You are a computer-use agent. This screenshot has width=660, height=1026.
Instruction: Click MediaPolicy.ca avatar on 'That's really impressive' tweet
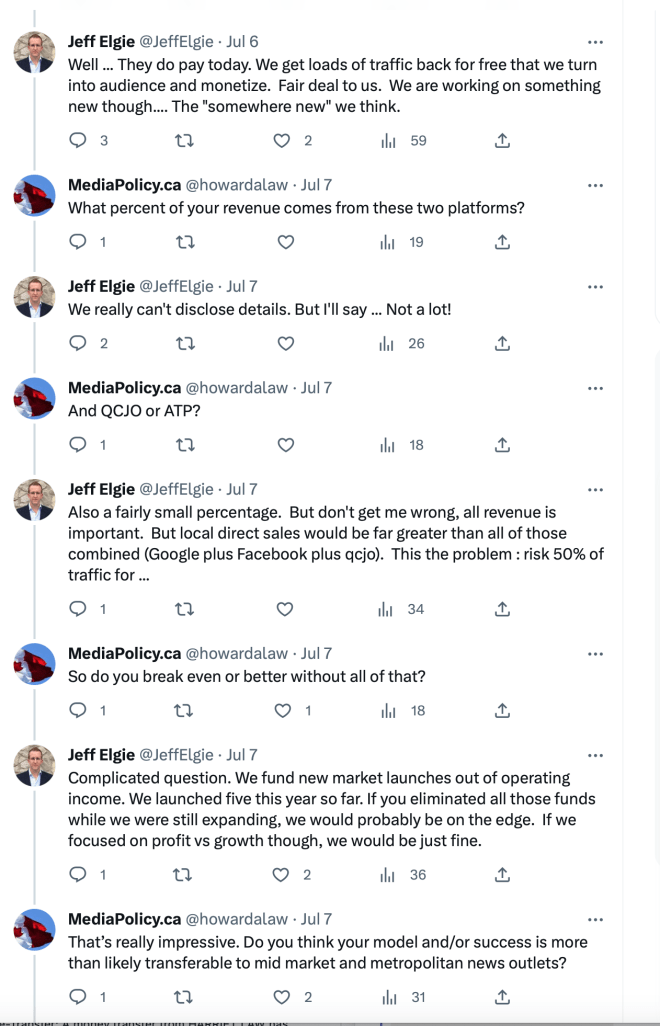34,929
